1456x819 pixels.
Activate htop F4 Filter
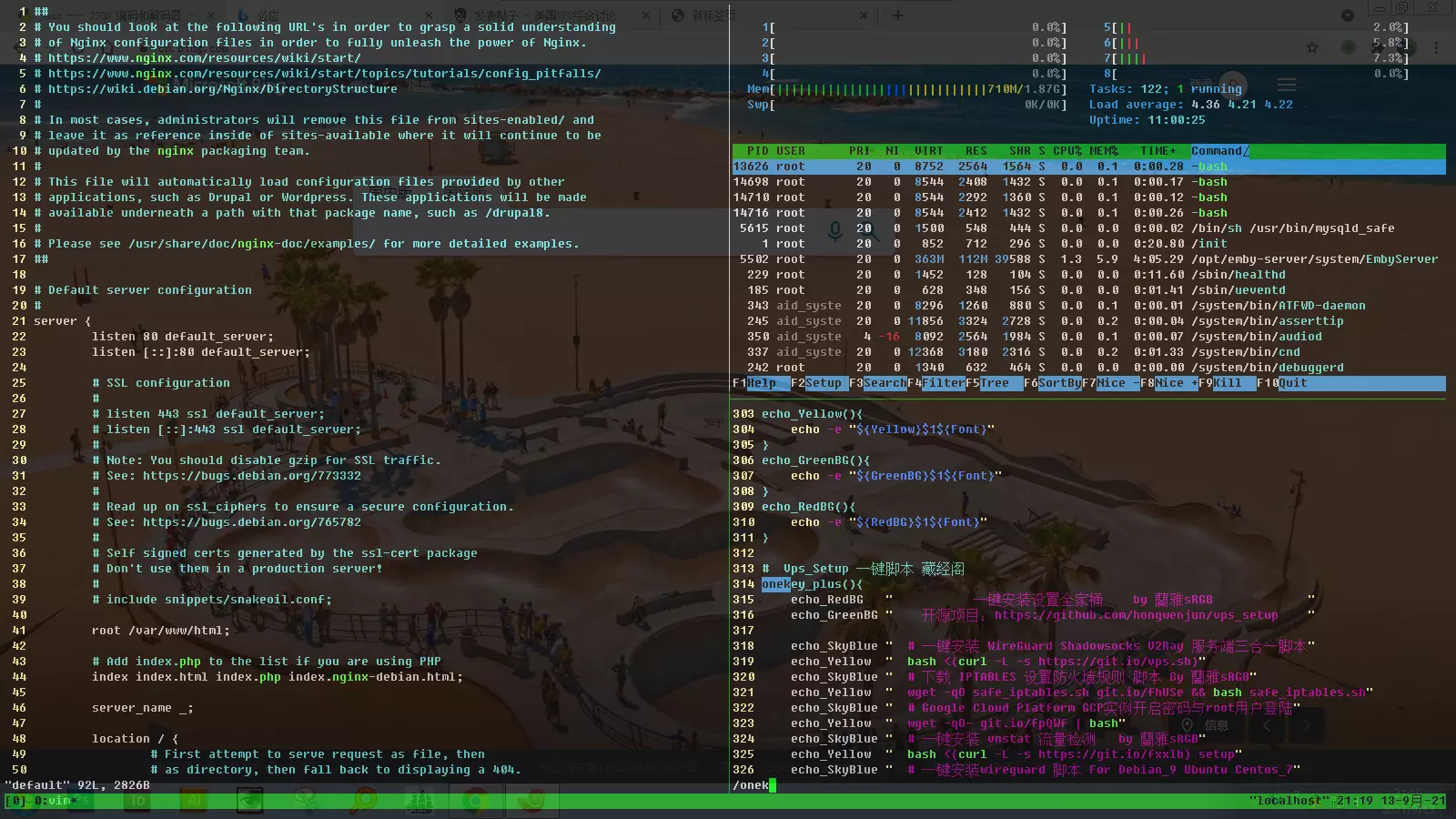936,383
